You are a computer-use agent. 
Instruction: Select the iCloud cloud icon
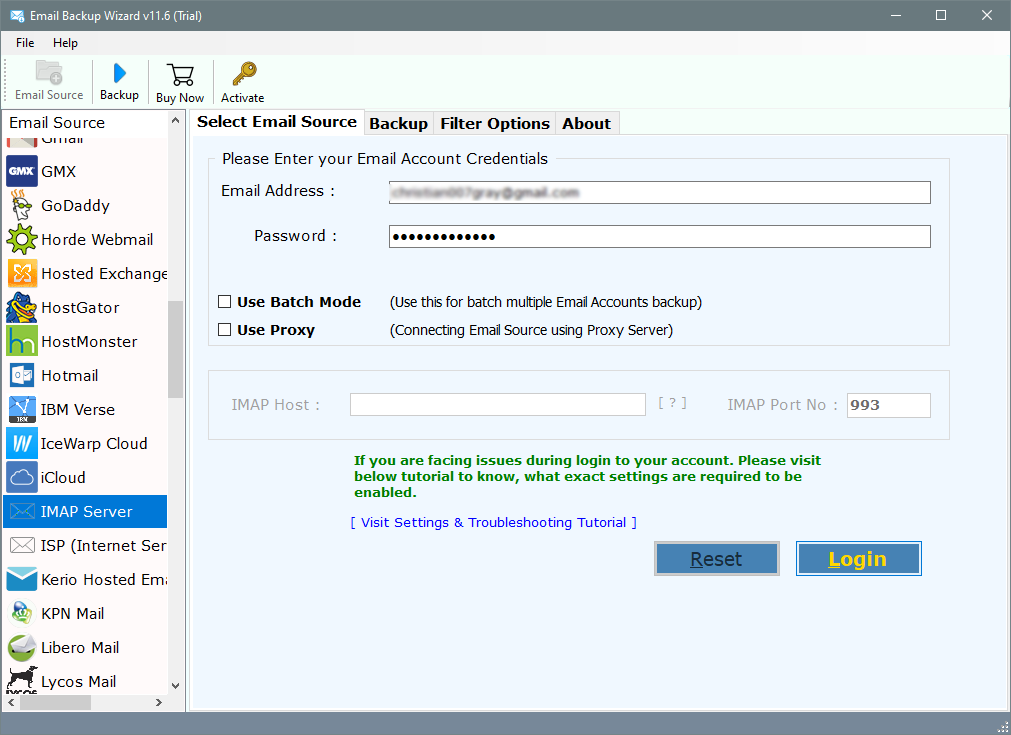pyautogui.click(x=22, y=478)
